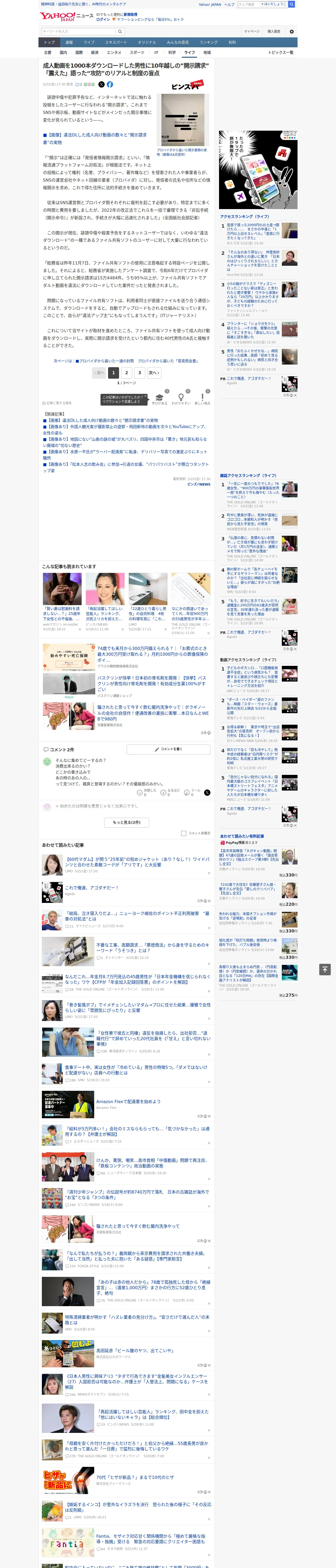Viewport: 336px width, 1568px height.
Task: Click the news keyword search field
Action: (x=79, y=31)
